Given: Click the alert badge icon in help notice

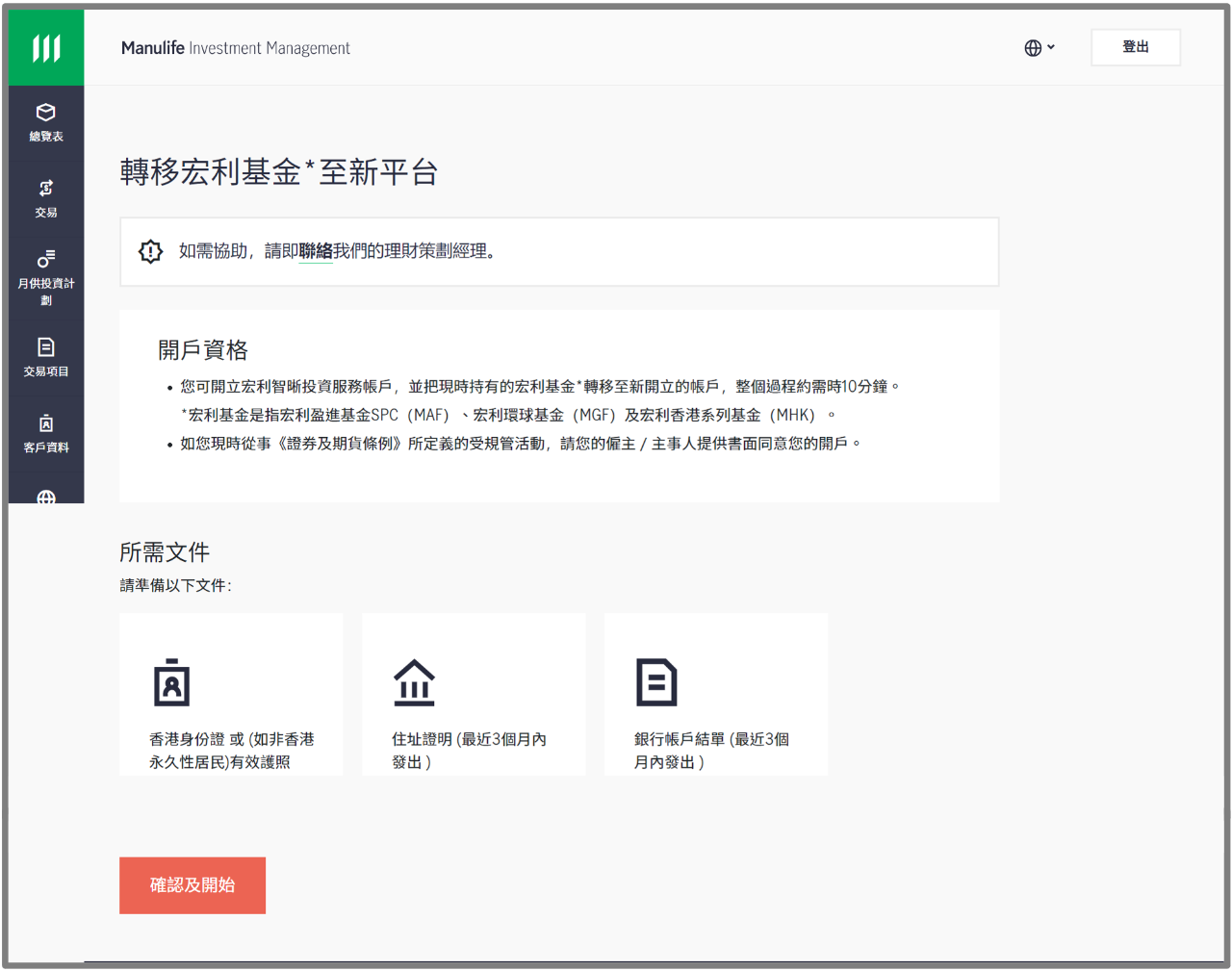Looking at the screenshot, I should click(x=151, y=251).
